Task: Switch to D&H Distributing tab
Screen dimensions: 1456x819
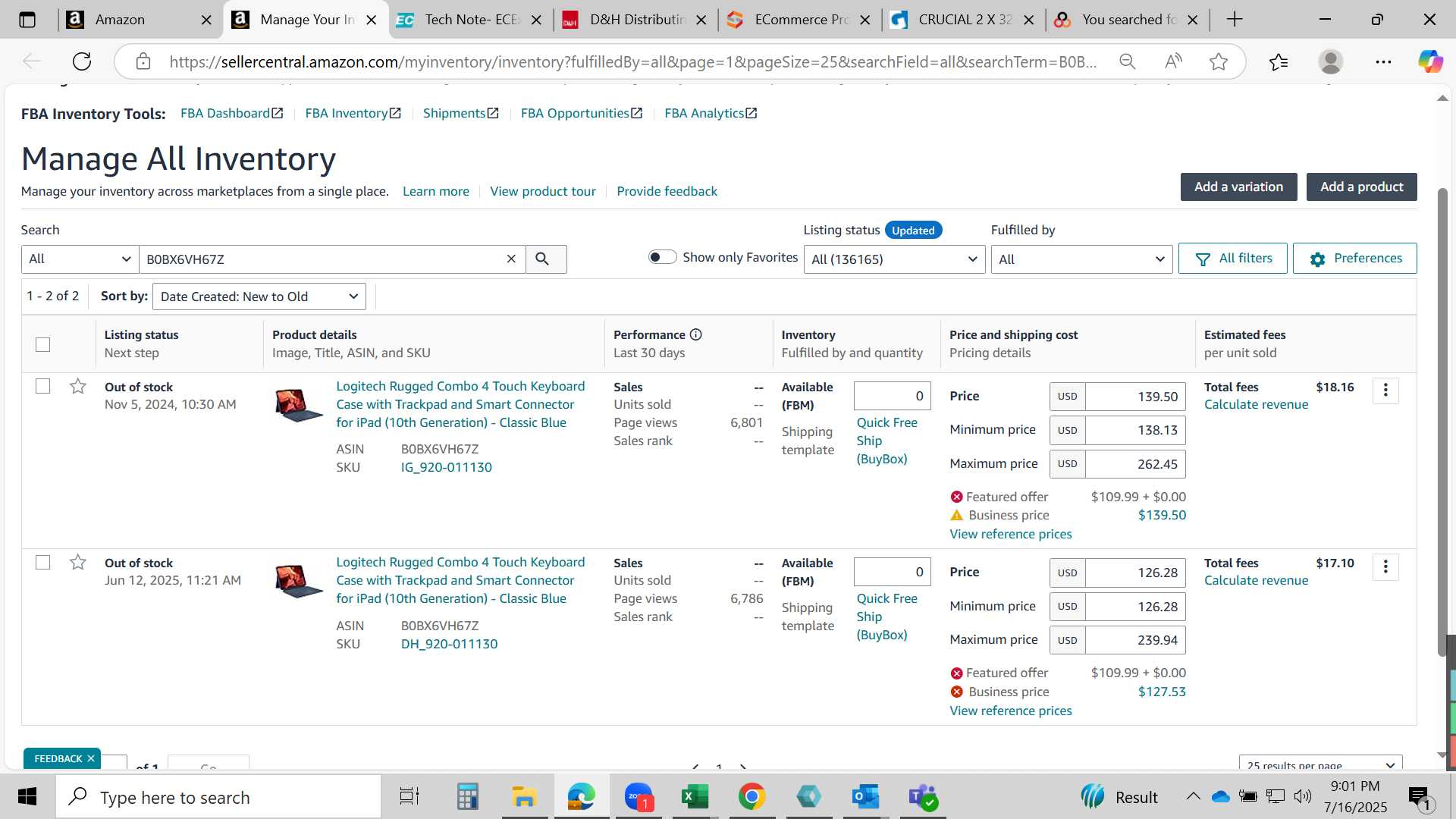Action: point(635,20)
